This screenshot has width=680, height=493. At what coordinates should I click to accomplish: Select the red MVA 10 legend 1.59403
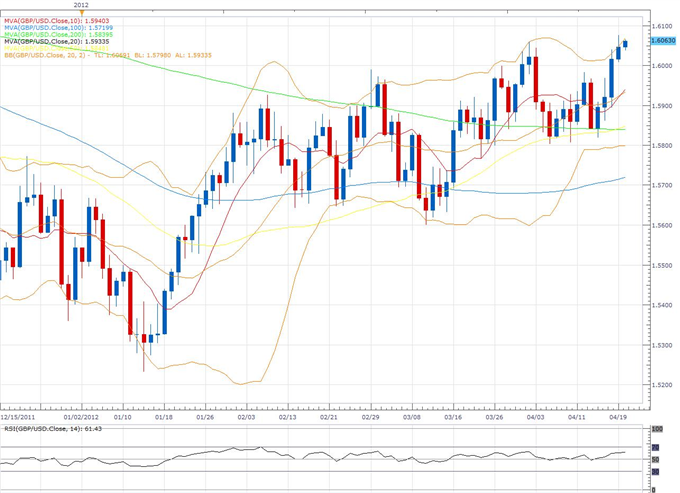coord(56,21)
